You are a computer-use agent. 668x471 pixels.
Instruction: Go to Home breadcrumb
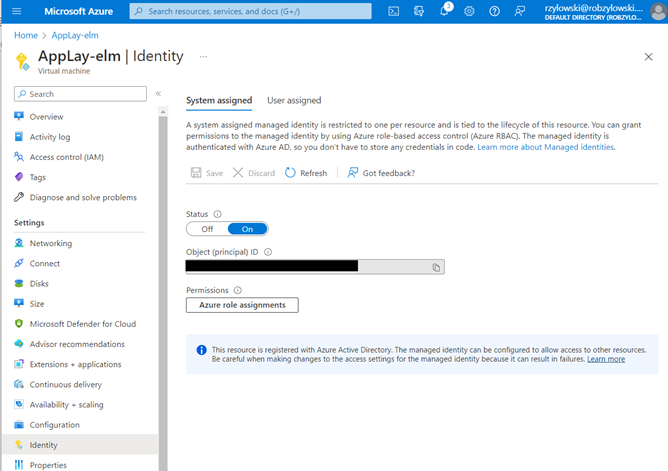click(x=26, y=35)
